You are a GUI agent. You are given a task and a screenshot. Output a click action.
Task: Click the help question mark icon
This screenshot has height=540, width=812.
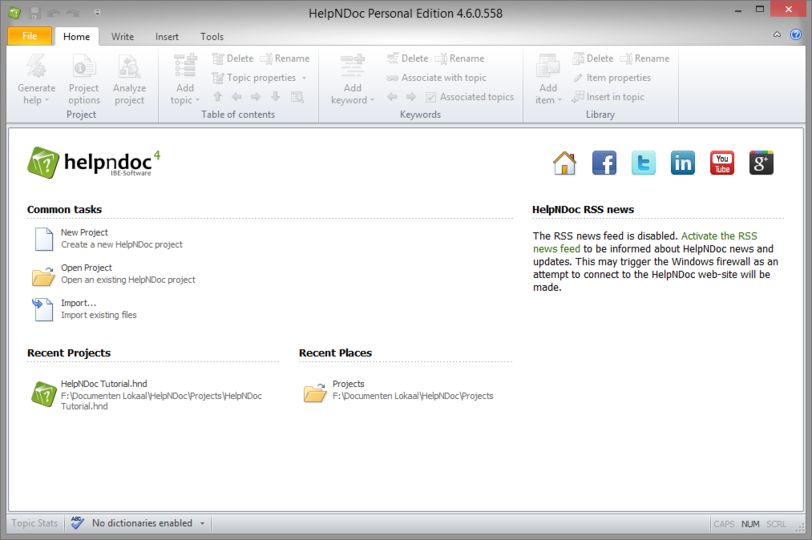(x=795, y=35)
